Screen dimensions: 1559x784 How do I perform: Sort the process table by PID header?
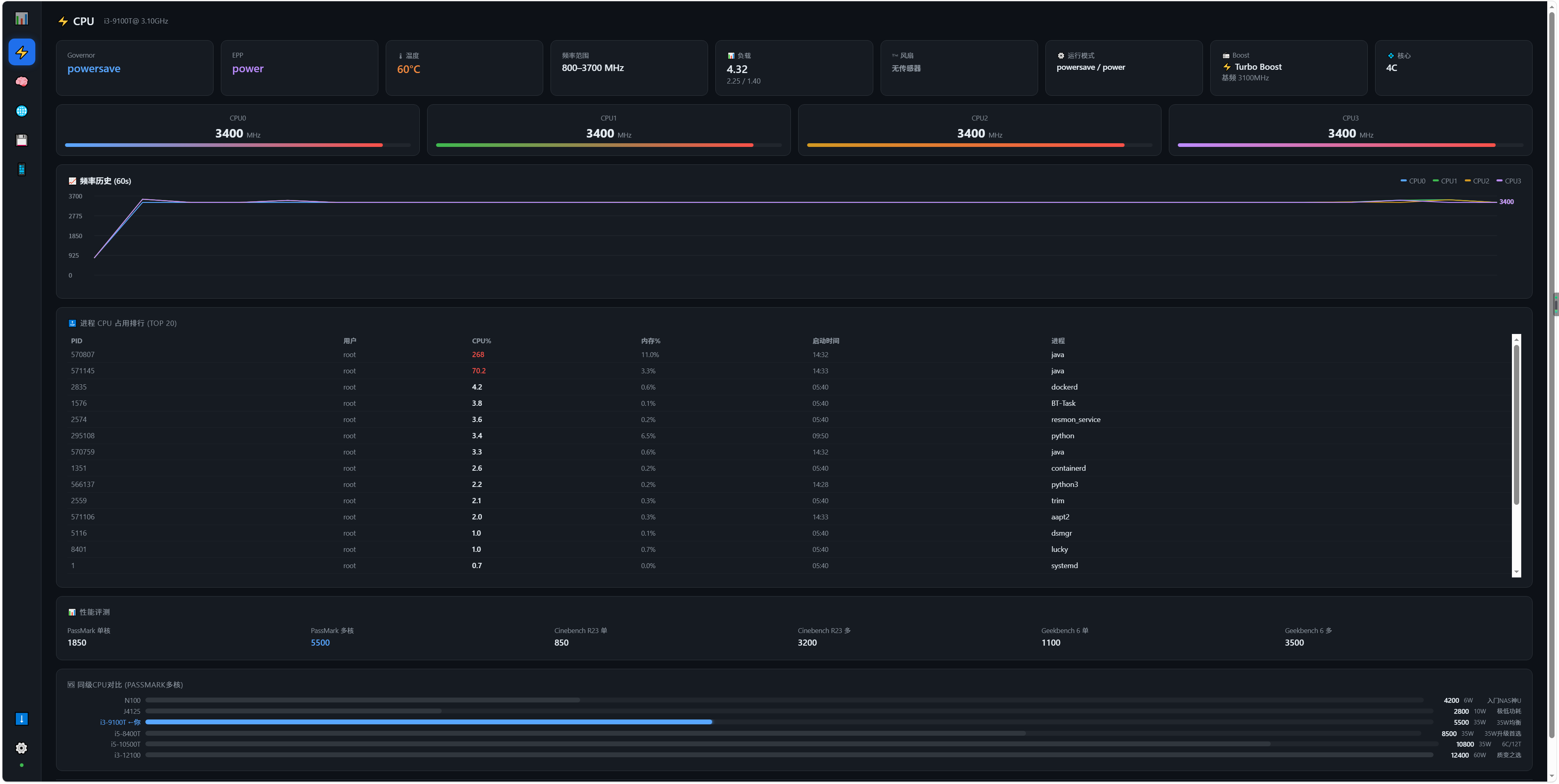(x=76, y=341)
